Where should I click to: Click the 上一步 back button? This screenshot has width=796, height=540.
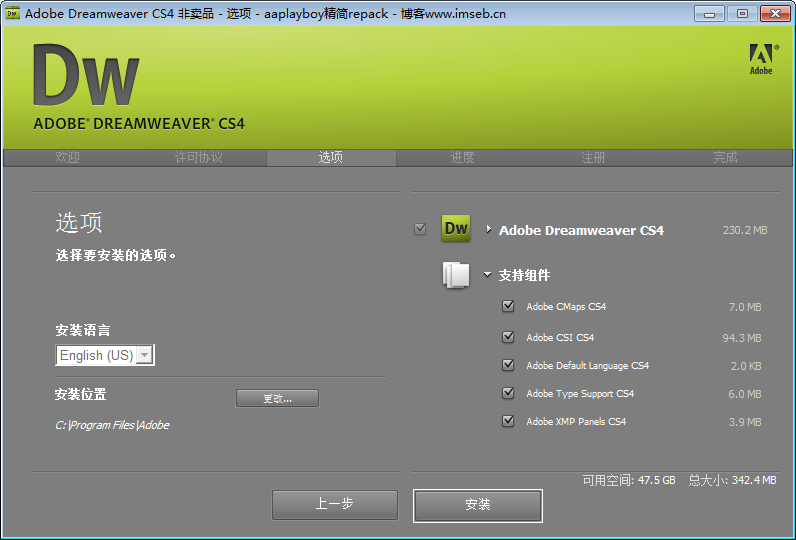point(335,504)
